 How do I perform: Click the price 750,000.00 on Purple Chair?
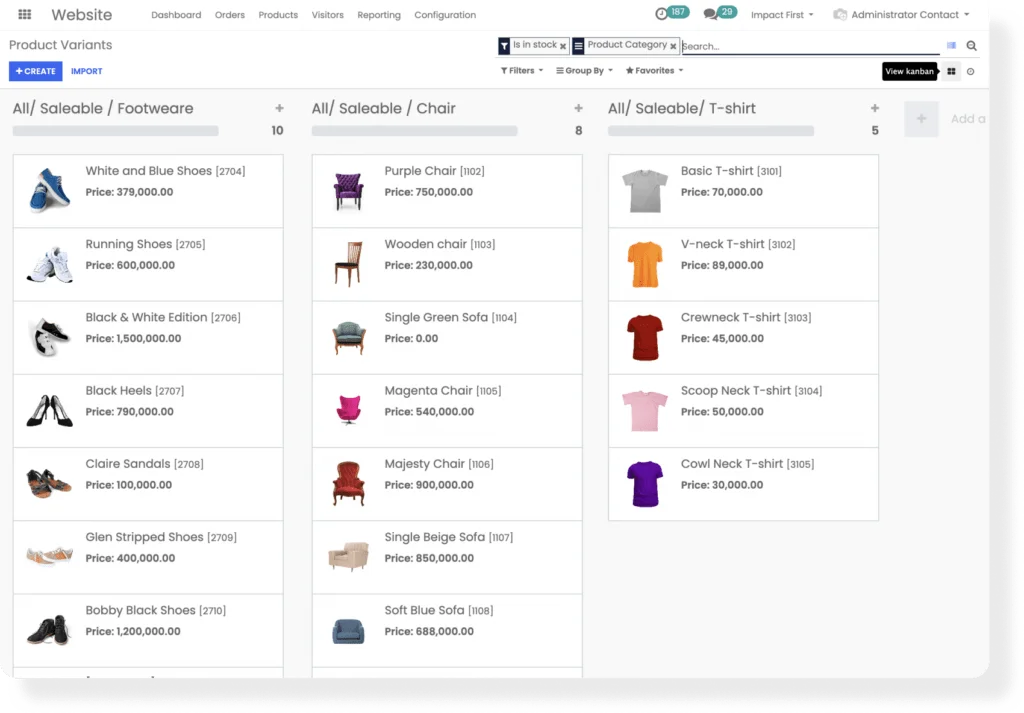click(445, 192)
